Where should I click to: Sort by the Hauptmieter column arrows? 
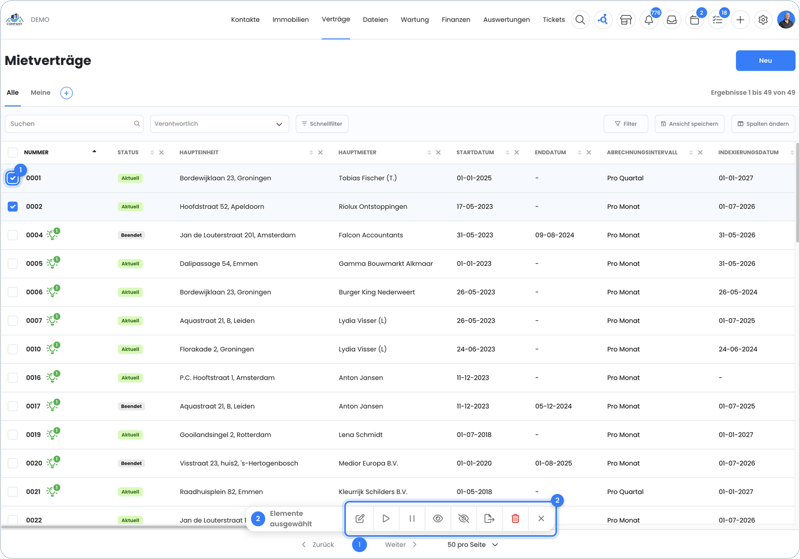(x=429, y=153)
